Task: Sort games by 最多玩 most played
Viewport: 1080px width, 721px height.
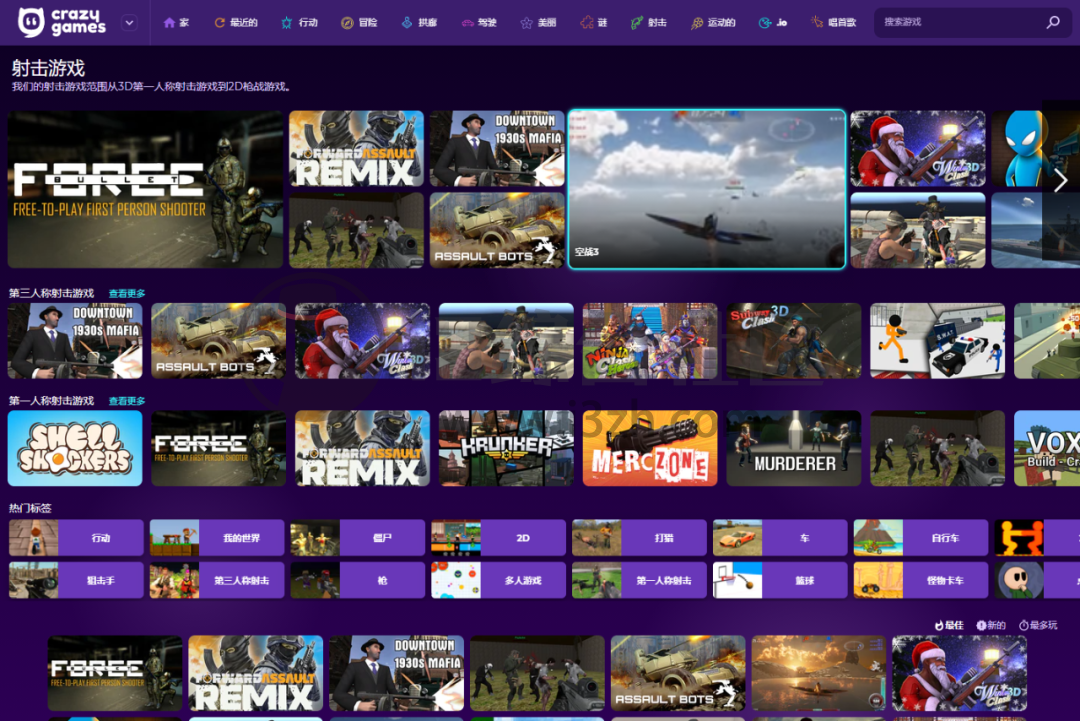Action: click(1038, 625)
